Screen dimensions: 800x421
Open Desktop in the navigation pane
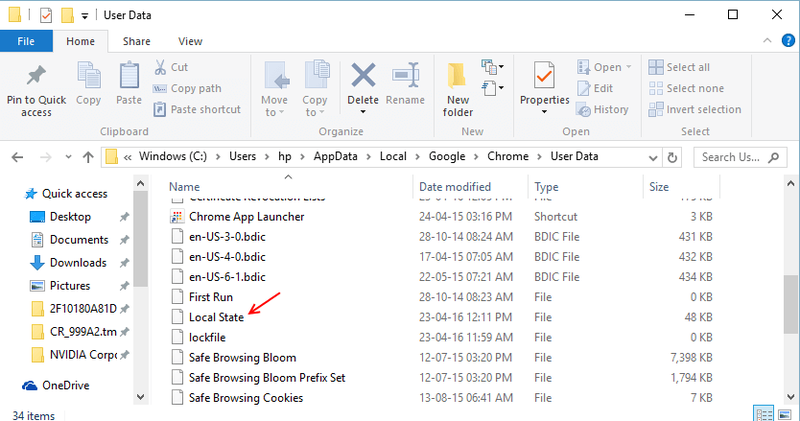(x=70, y=216)
